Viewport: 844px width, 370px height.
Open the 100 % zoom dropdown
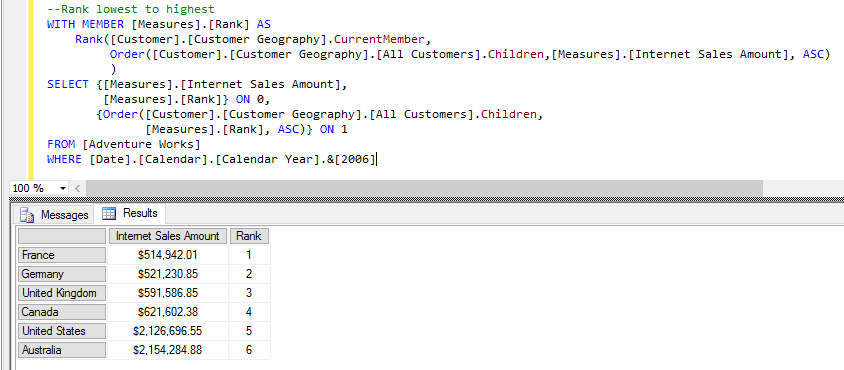(x=63, y=189)
